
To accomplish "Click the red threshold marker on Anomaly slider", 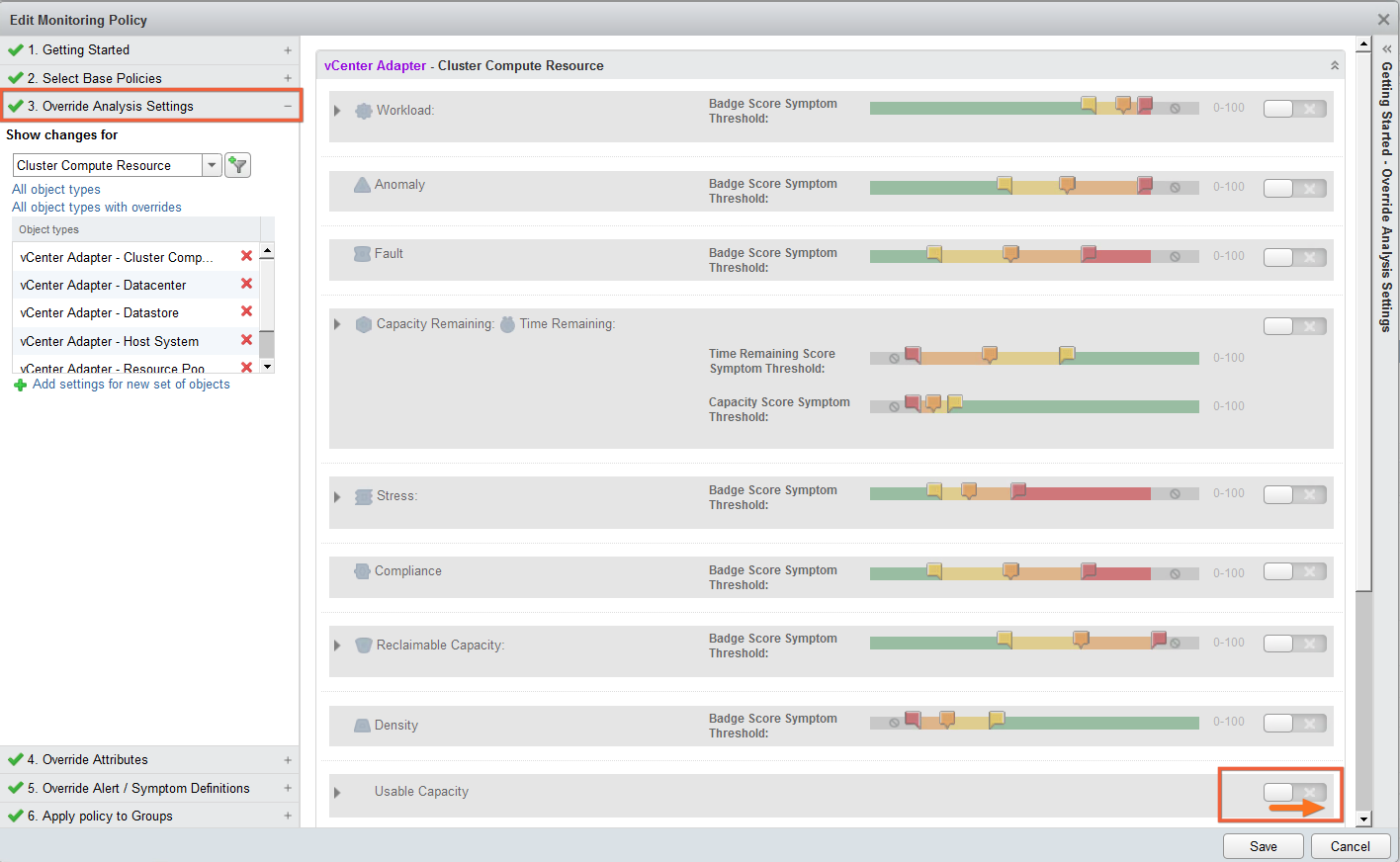I will [x=1145, y=184].
